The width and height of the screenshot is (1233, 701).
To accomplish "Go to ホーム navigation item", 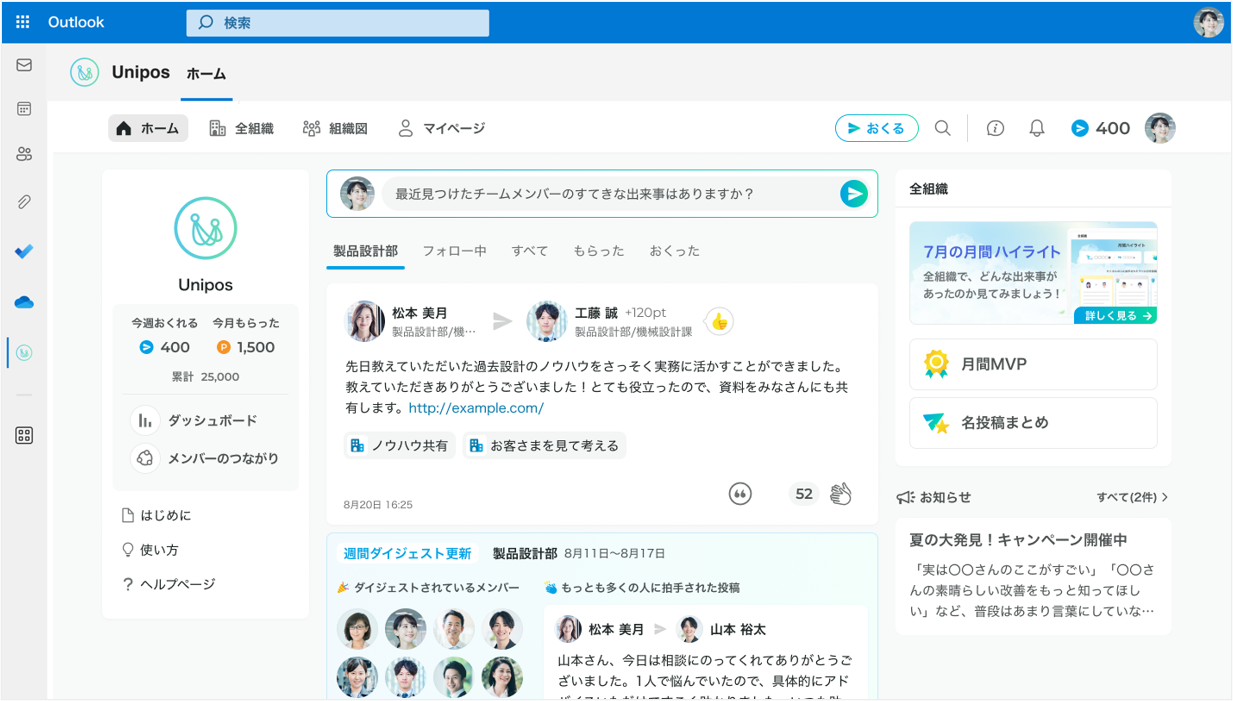I will (148, 128).
